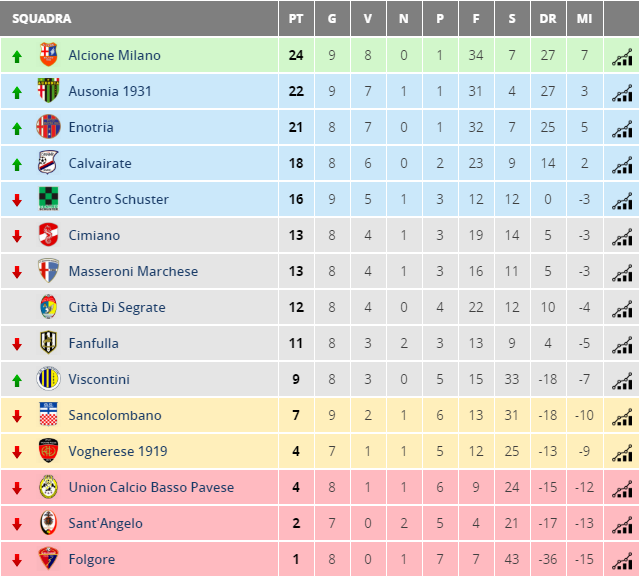Sort table by PT column header
The image size is (639, 579).
click(296, 19)
